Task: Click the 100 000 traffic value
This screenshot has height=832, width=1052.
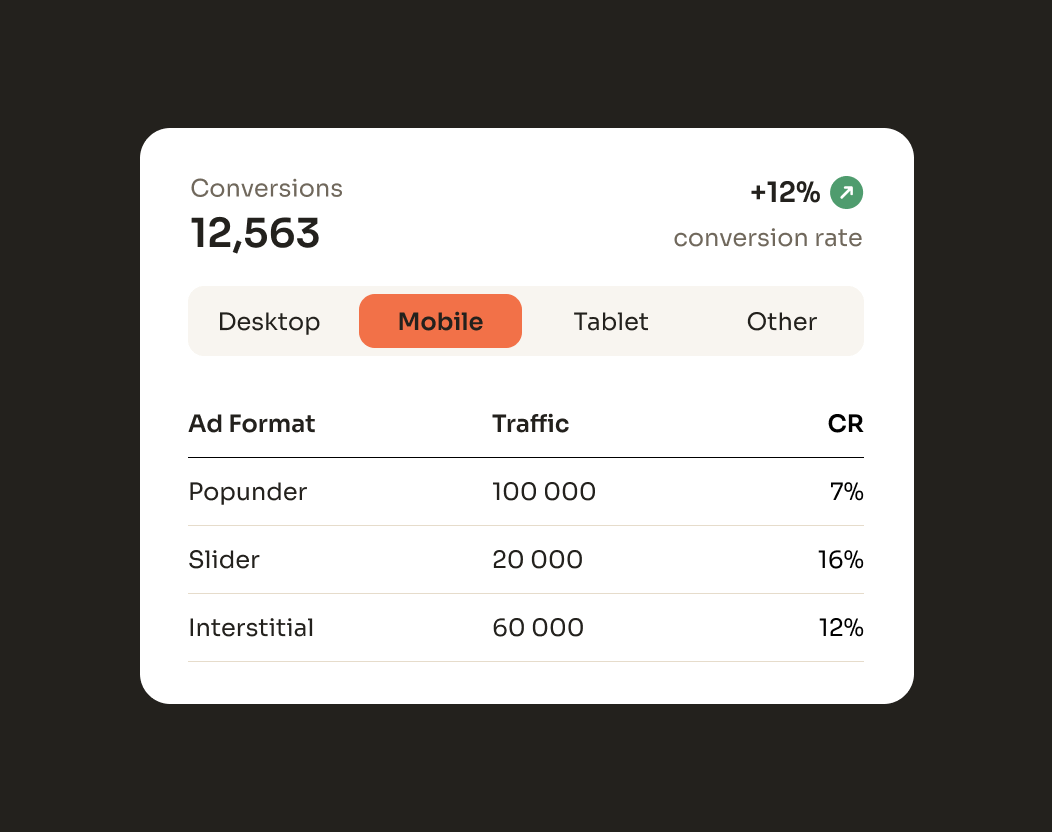Action: (x=544, y=492)
